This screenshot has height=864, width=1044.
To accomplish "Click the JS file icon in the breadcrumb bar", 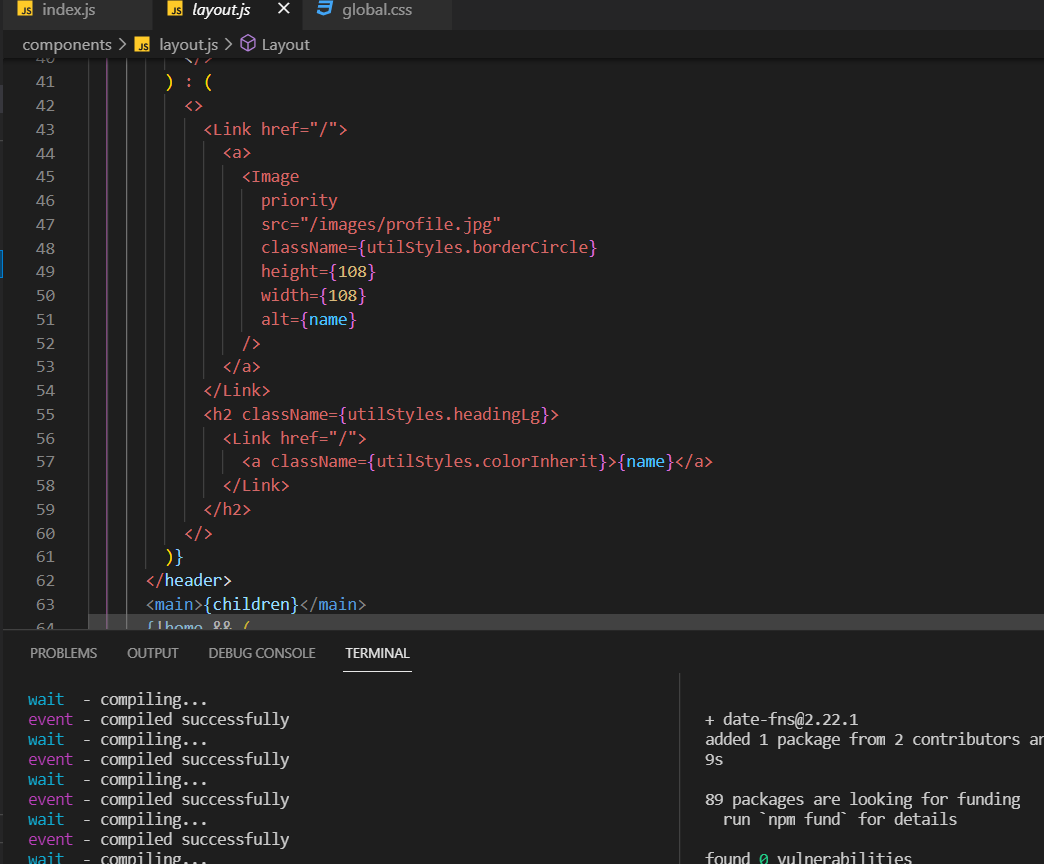I will [143, 44].
